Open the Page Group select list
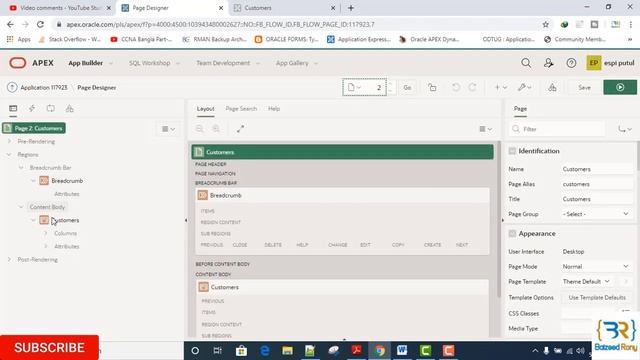640x360 pixels. pos(596,214)
